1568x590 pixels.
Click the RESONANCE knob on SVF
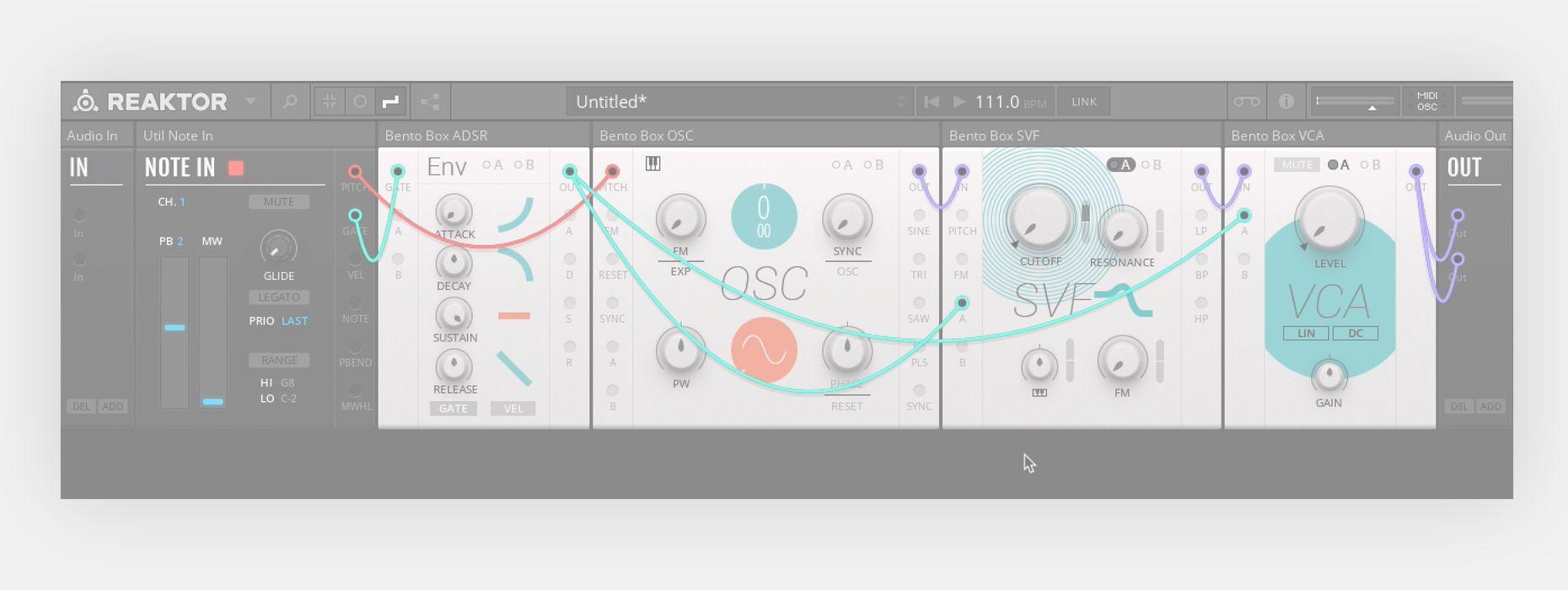coord(1121,229)
